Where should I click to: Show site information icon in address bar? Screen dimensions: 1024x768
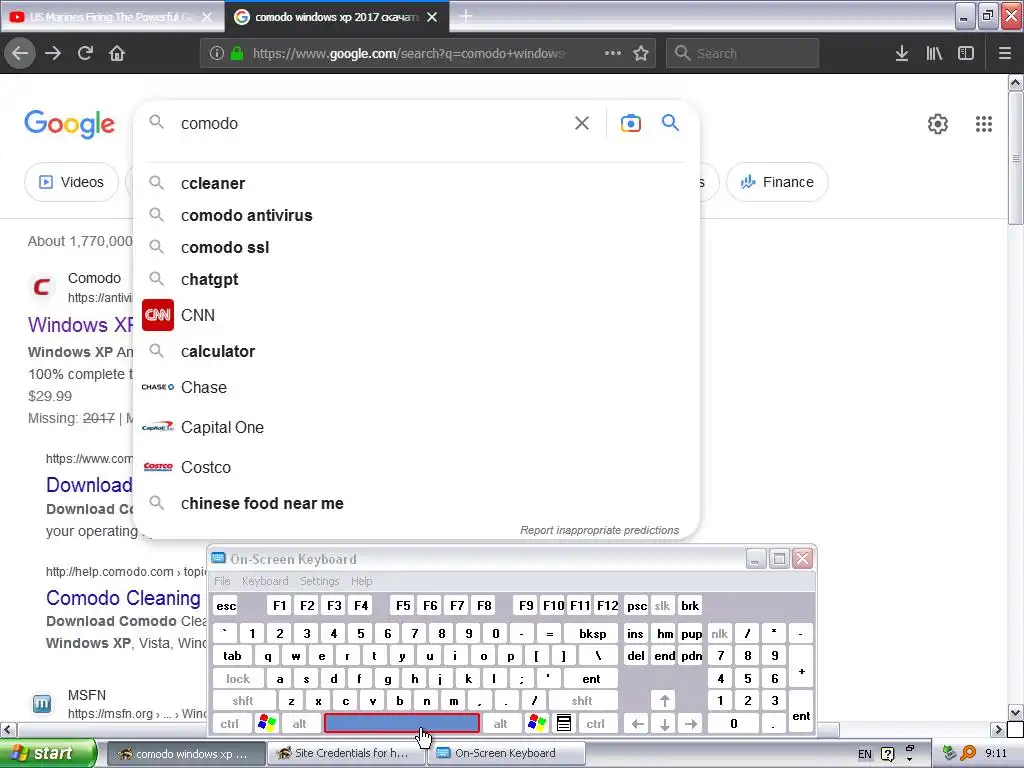(217, 53)
